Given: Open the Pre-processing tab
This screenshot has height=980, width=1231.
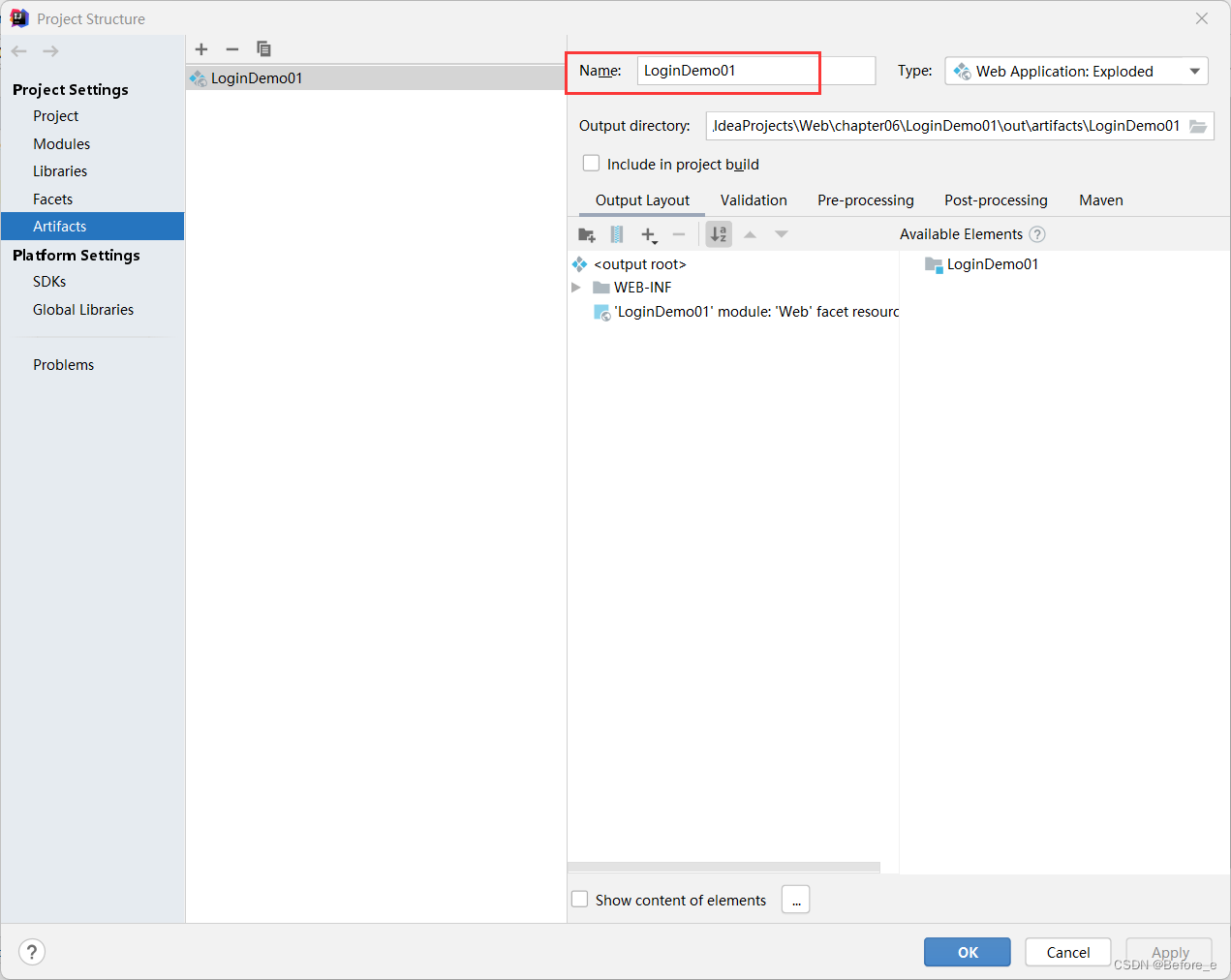Looking at the screenshot, I should pyautogui.click(x=866, y=200).
